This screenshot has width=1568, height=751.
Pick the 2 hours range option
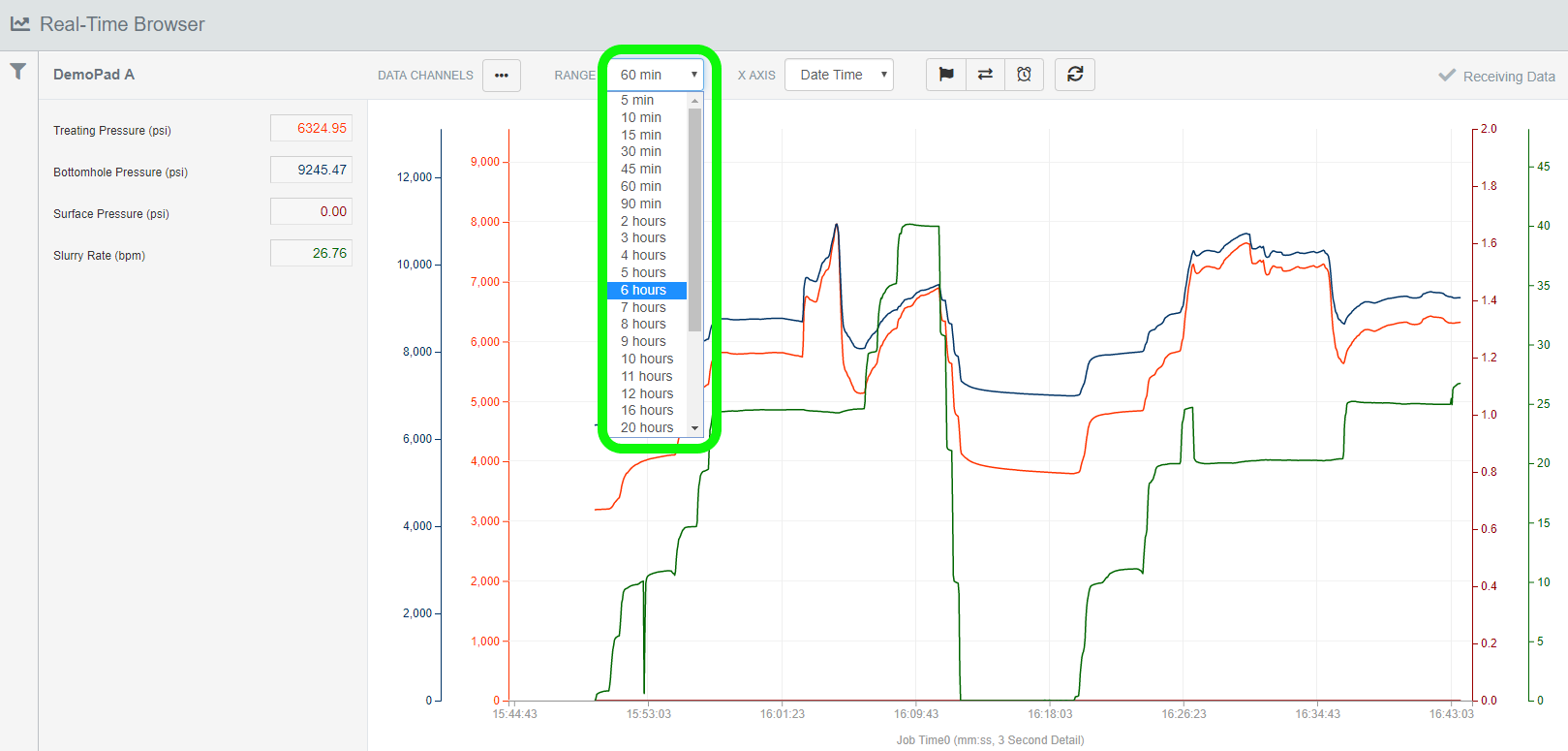coord(643,222)
